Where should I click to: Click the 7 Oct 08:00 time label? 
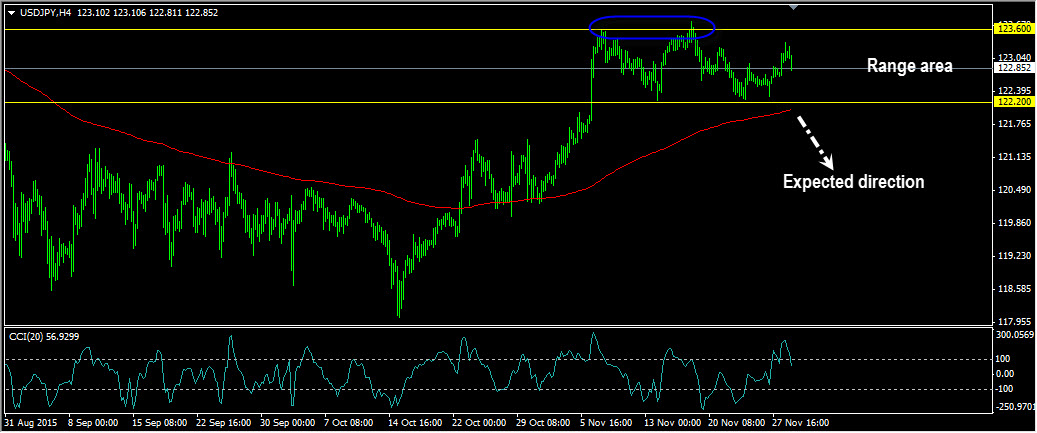pyautogui.click(x=351, y=422)
